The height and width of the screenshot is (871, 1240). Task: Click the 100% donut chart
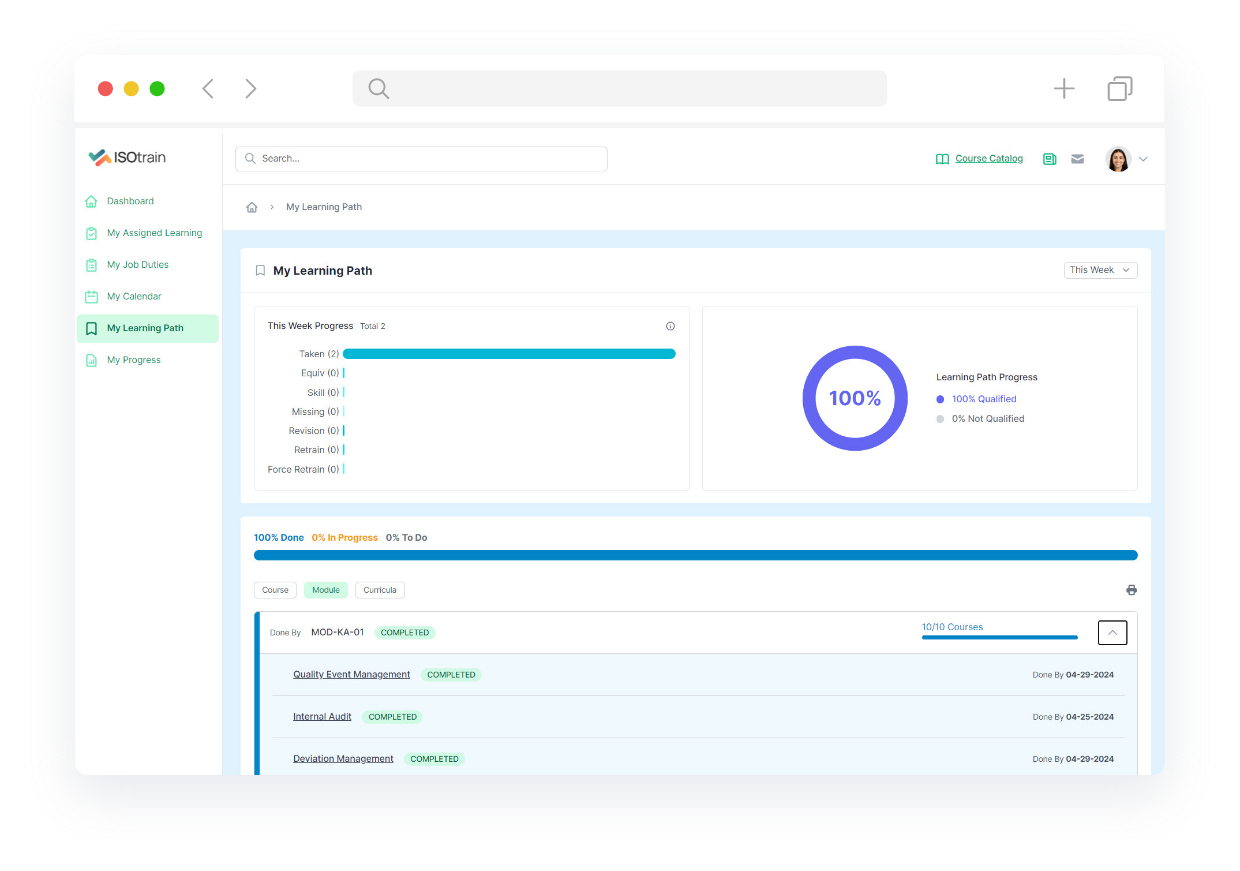[855, 398]
